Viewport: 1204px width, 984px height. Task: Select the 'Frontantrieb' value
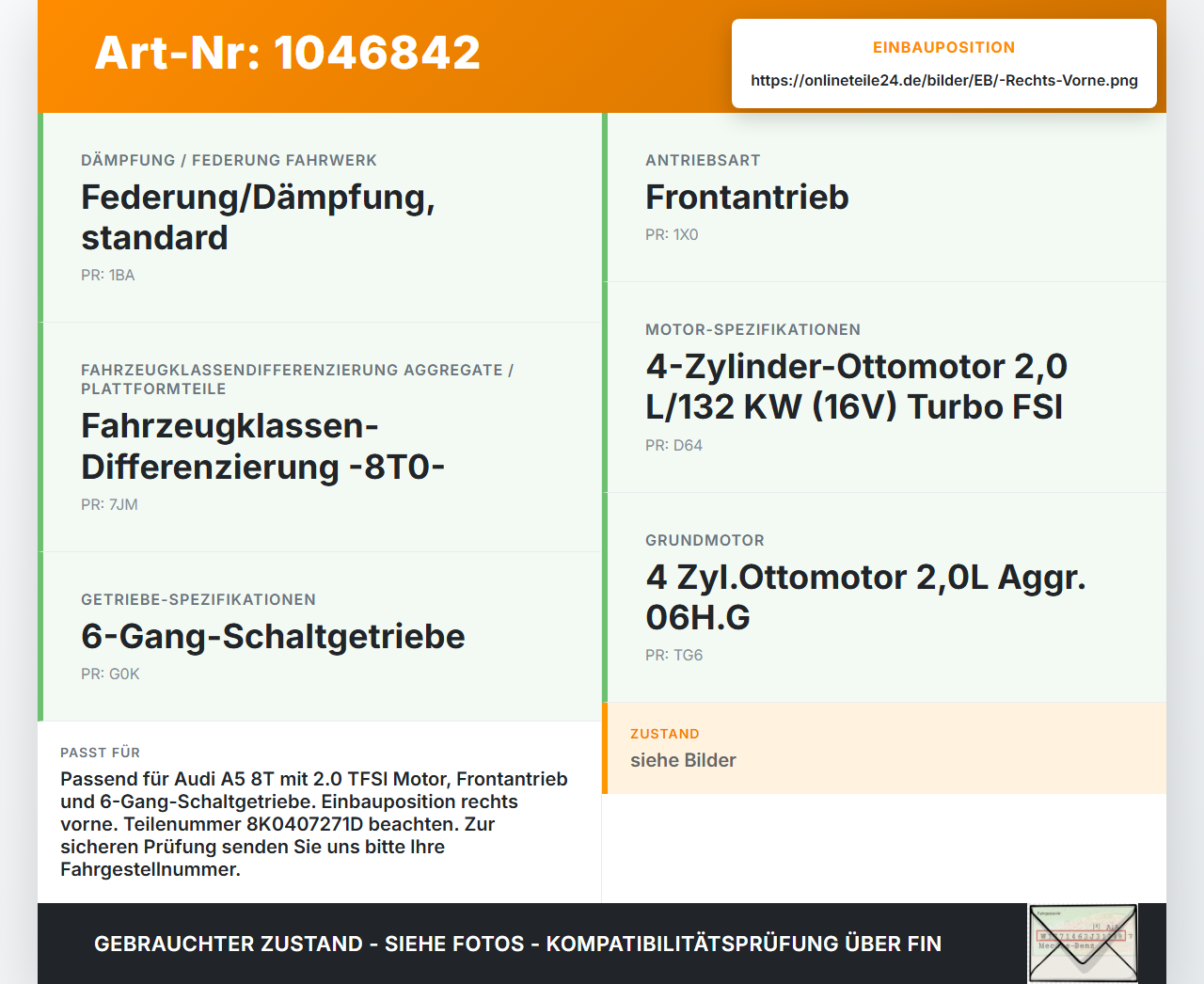pyautogui.click(x=747, y=197)
